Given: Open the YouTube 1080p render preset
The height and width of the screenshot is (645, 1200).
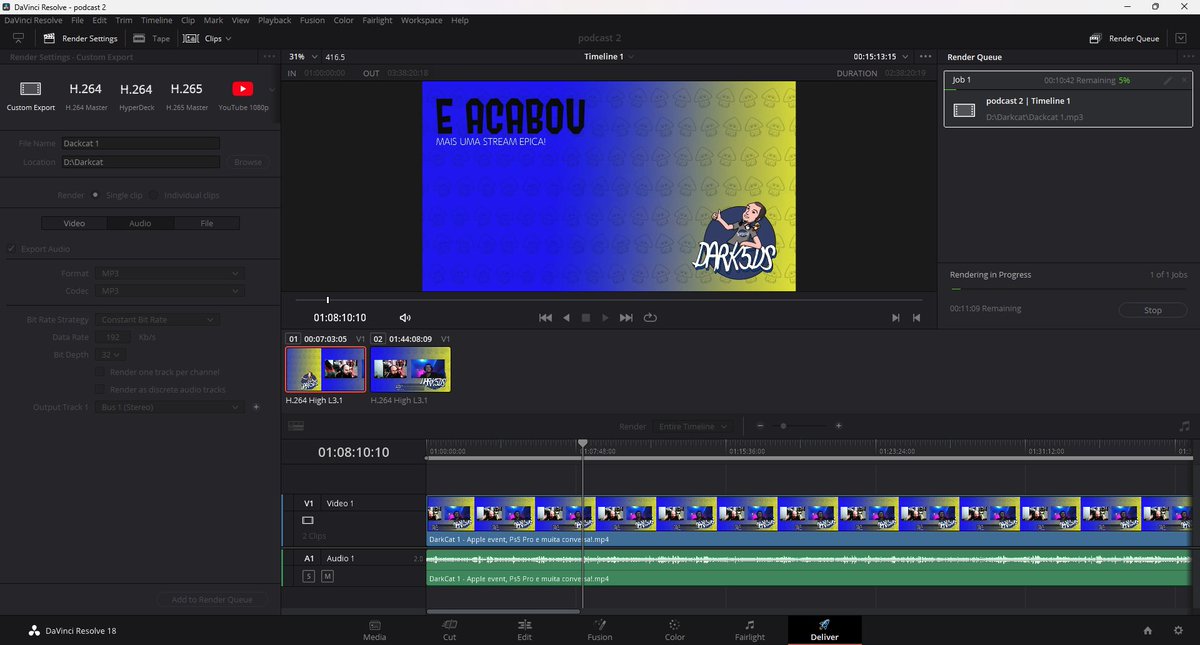Looking at the screenshot, I should tap(242, 95).
